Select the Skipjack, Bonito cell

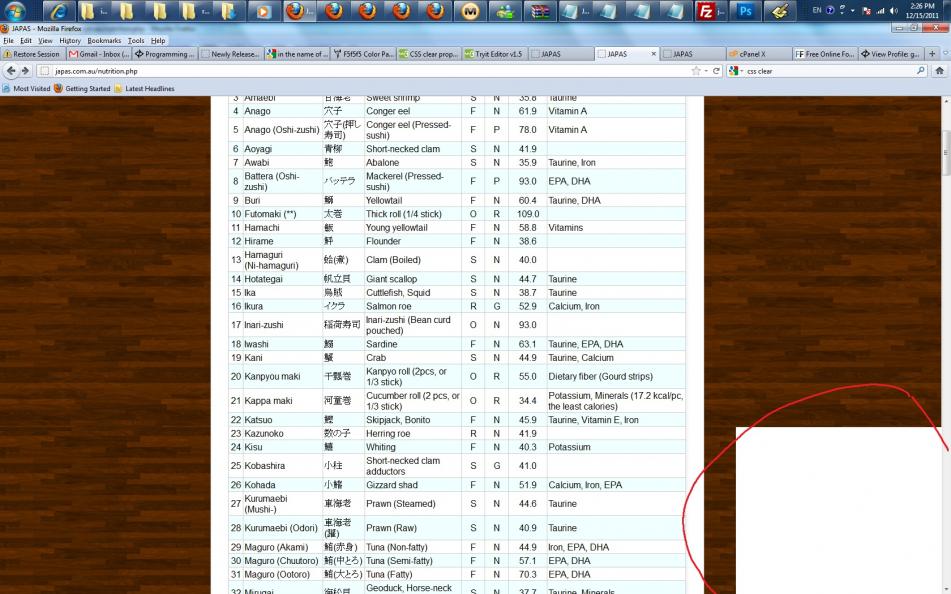(412, 420)
